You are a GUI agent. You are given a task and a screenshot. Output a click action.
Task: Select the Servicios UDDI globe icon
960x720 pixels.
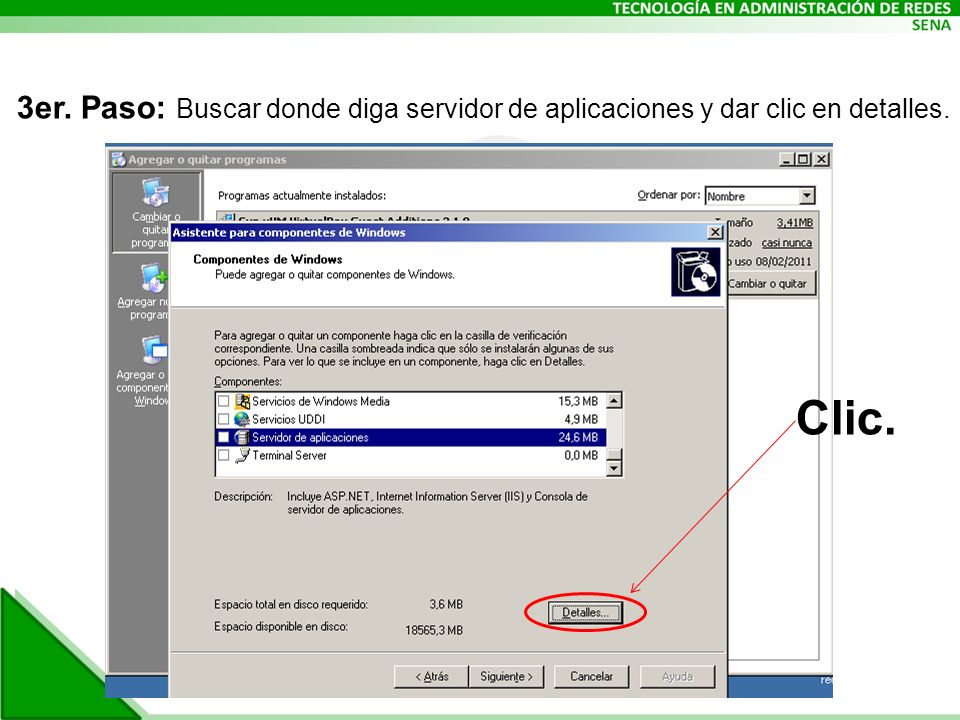242,419
